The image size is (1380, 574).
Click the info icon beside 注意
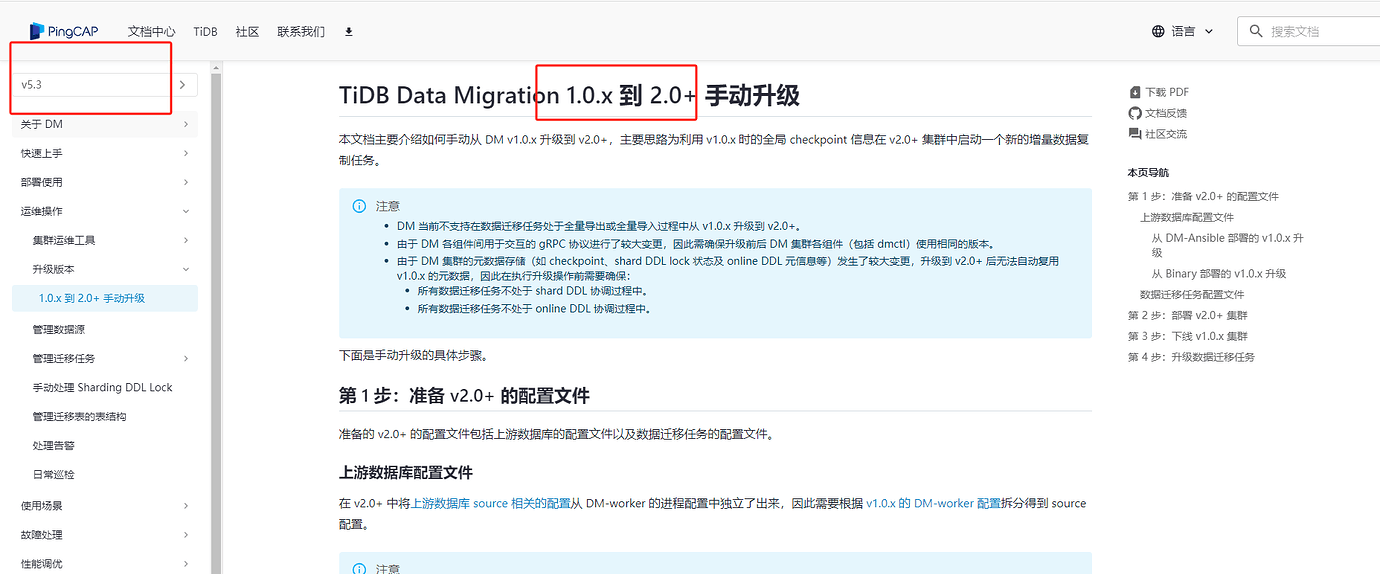pyautogui.click(x=359, y=206)
